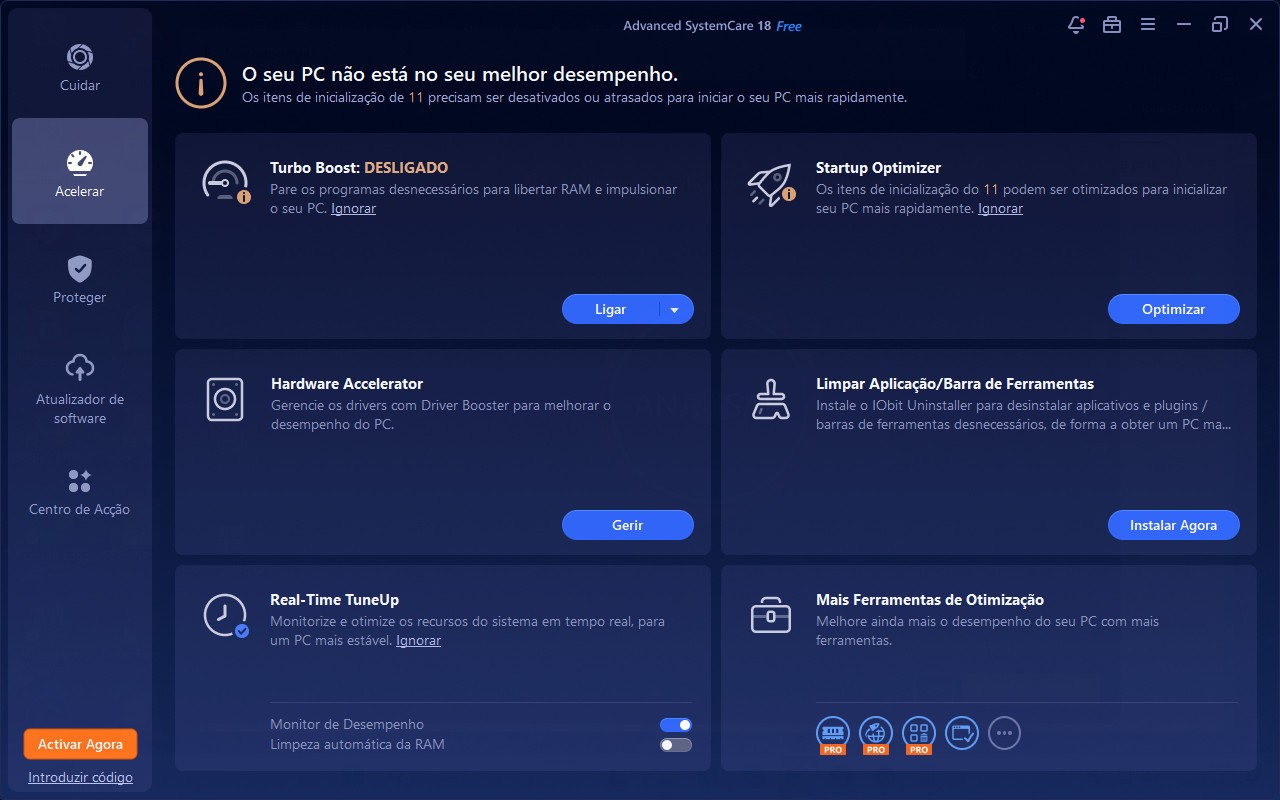The image size is (1280, 800).
Task: Open the Introduzir código link
Action: [x=80, y=777]
